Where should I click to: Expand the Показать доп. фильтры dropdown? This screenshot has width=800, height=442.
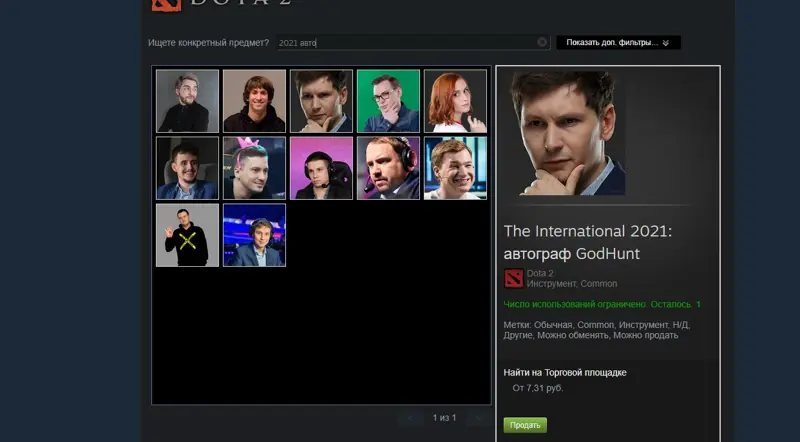point(618,43)
